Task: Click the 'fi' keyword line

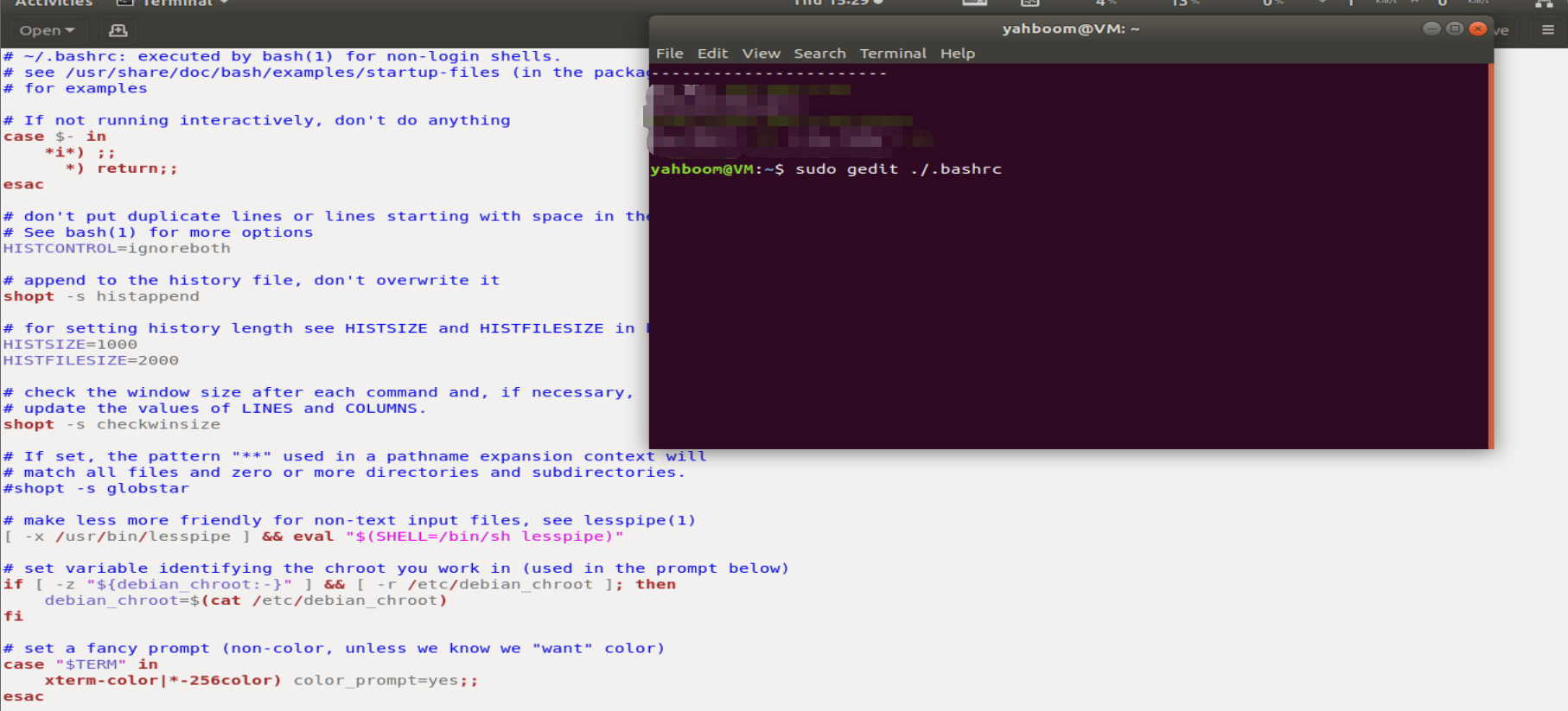Action: coord(13,616)
